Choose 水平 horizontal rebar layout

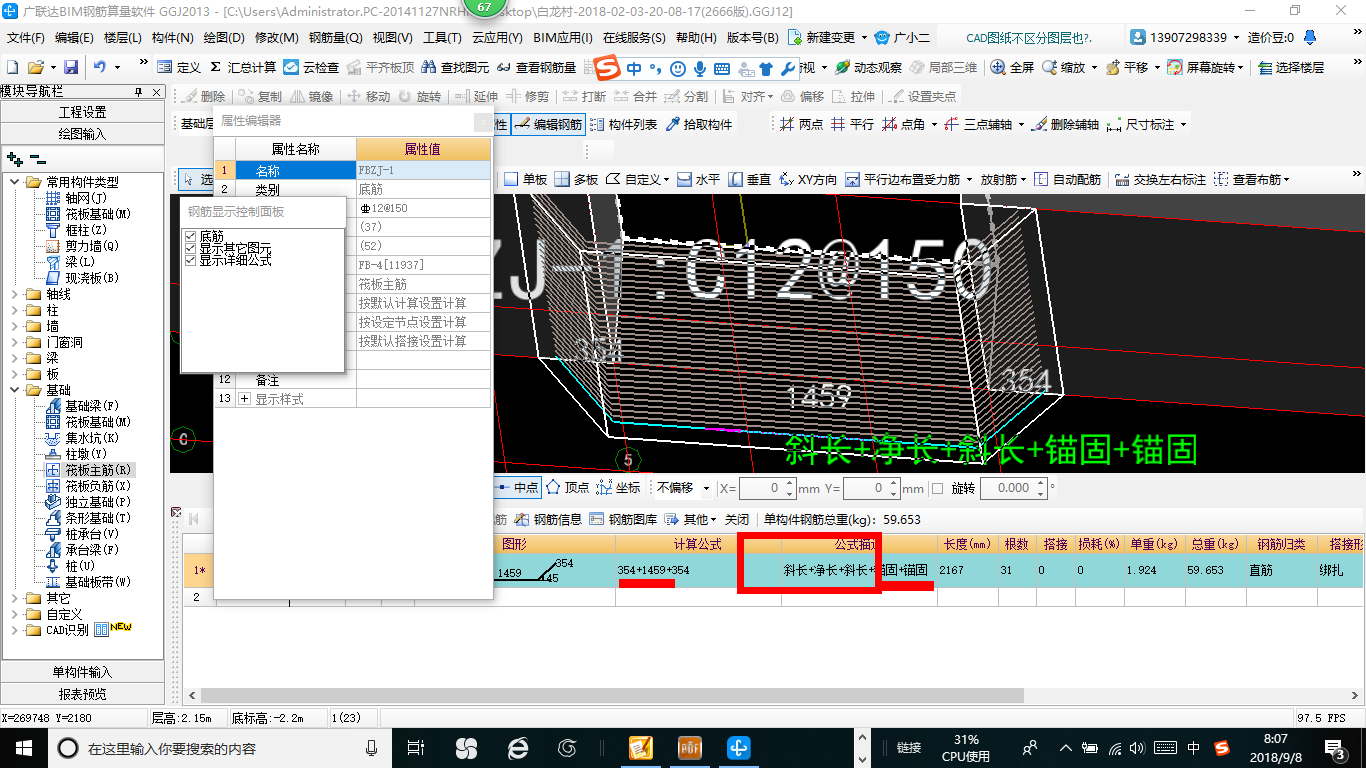point(698,179)
